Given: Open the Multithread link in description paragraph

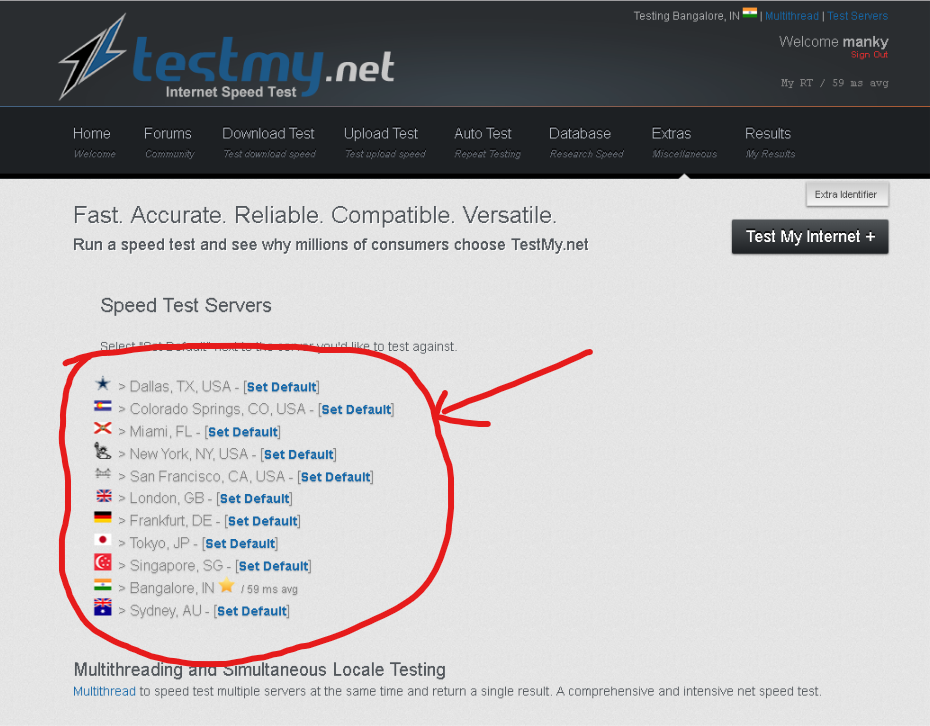Looking at the screenshot, I should tap(104, 691).
